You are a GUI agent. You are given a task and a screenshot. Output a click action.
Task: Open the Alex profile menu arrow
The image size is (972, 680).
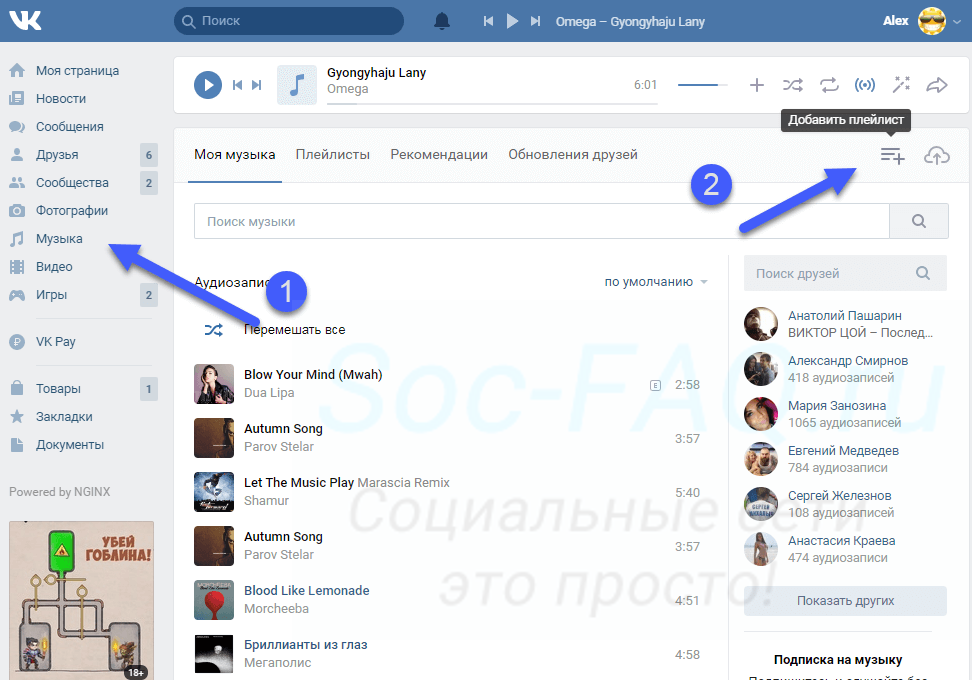[957, 22]
